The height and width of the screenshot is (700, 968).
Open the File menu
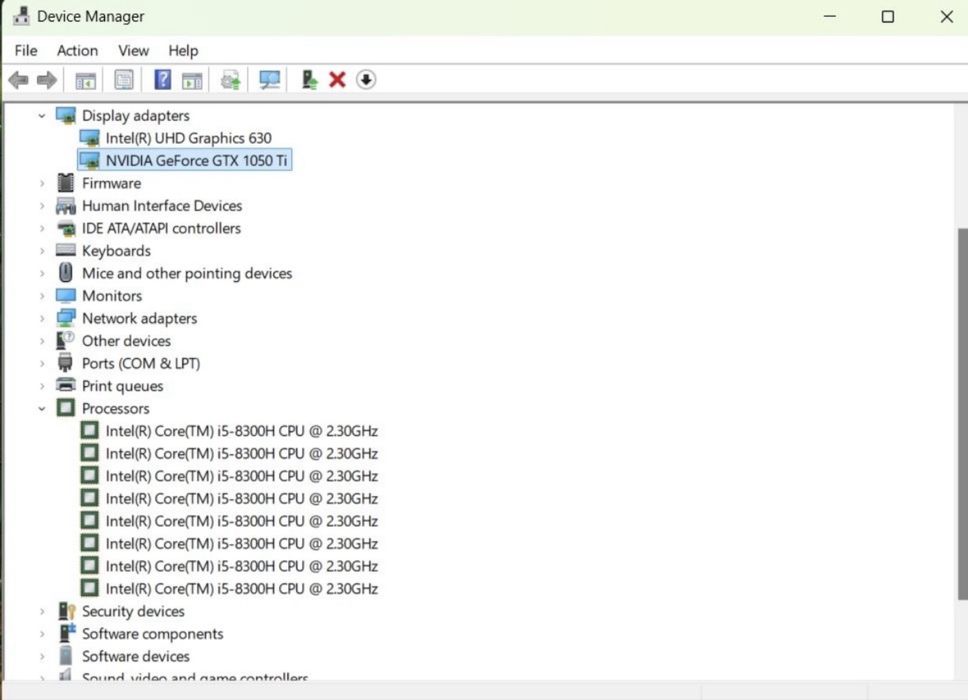tap(26, 51)
